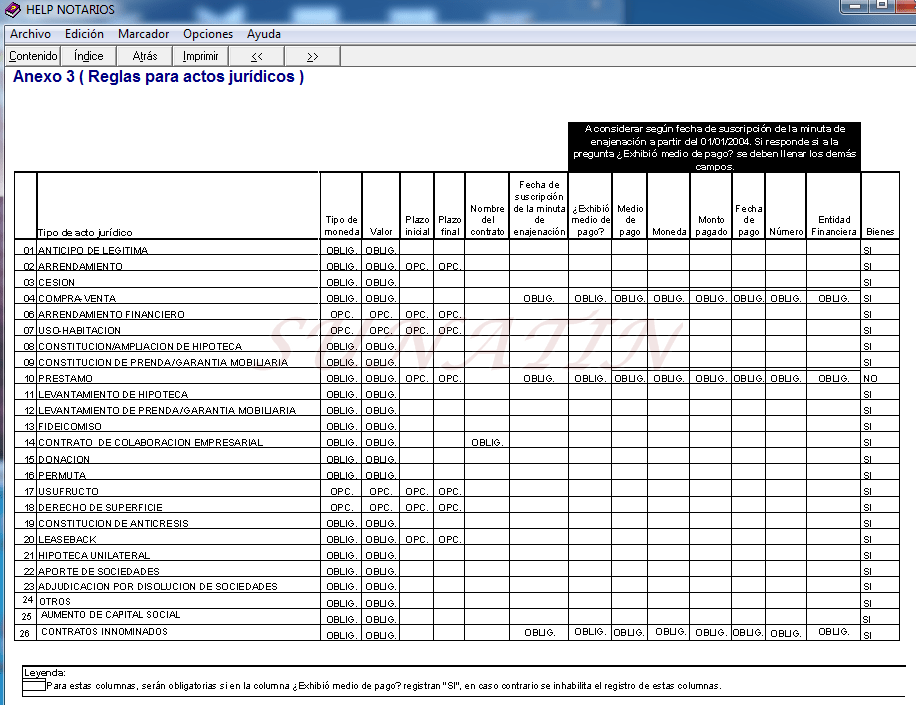
Task: Minimize the HELP NOTARIOS window
Action: (853, 5)
